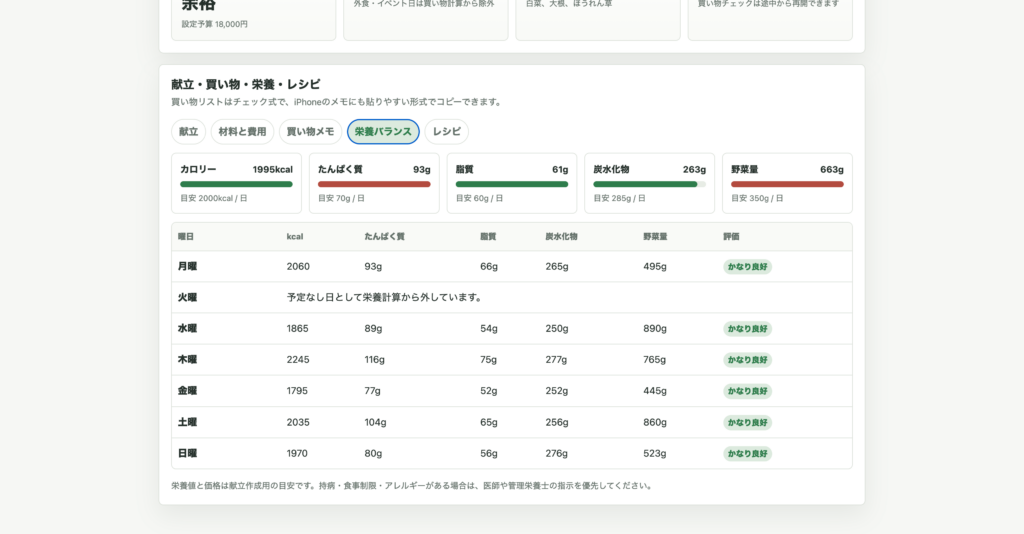Click 目安 60g / 日 label
Image resolution: width=1024 pixels, height=534 pixels.
479,198
